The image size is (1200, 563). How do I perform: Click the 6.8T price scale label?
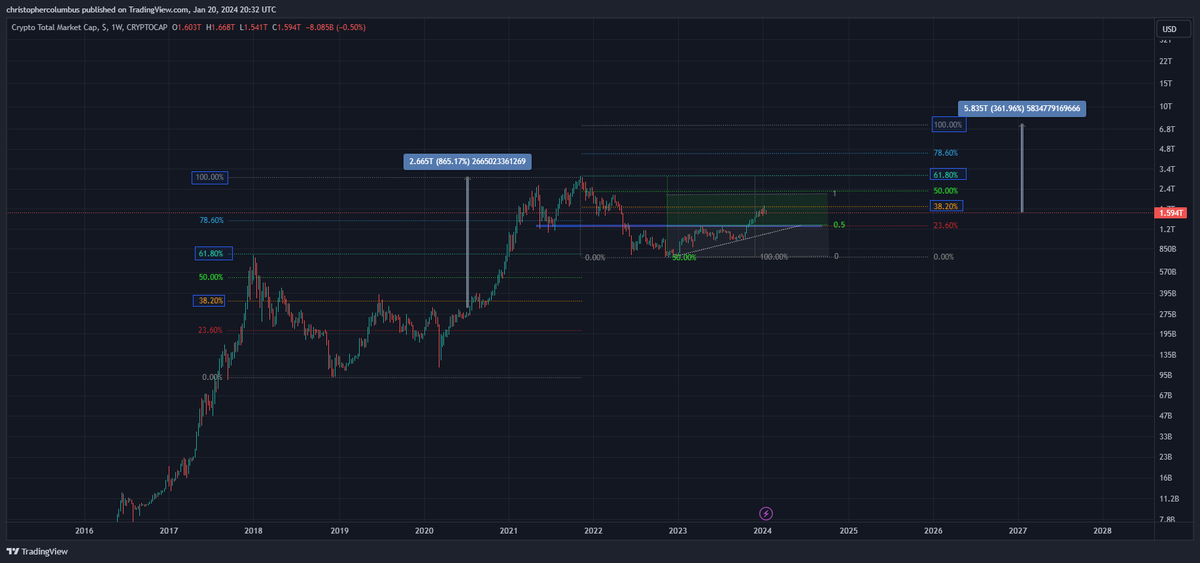[x=1166, y=129]
